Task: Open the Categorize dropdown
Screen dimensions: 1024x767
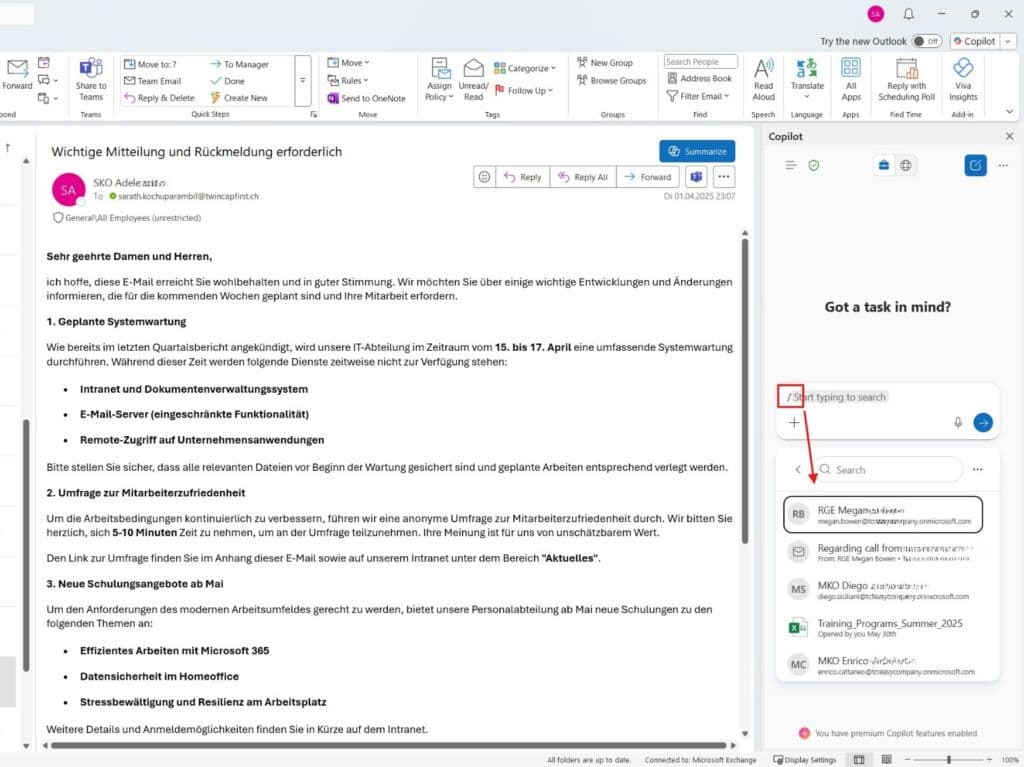Action: (525, 68)
